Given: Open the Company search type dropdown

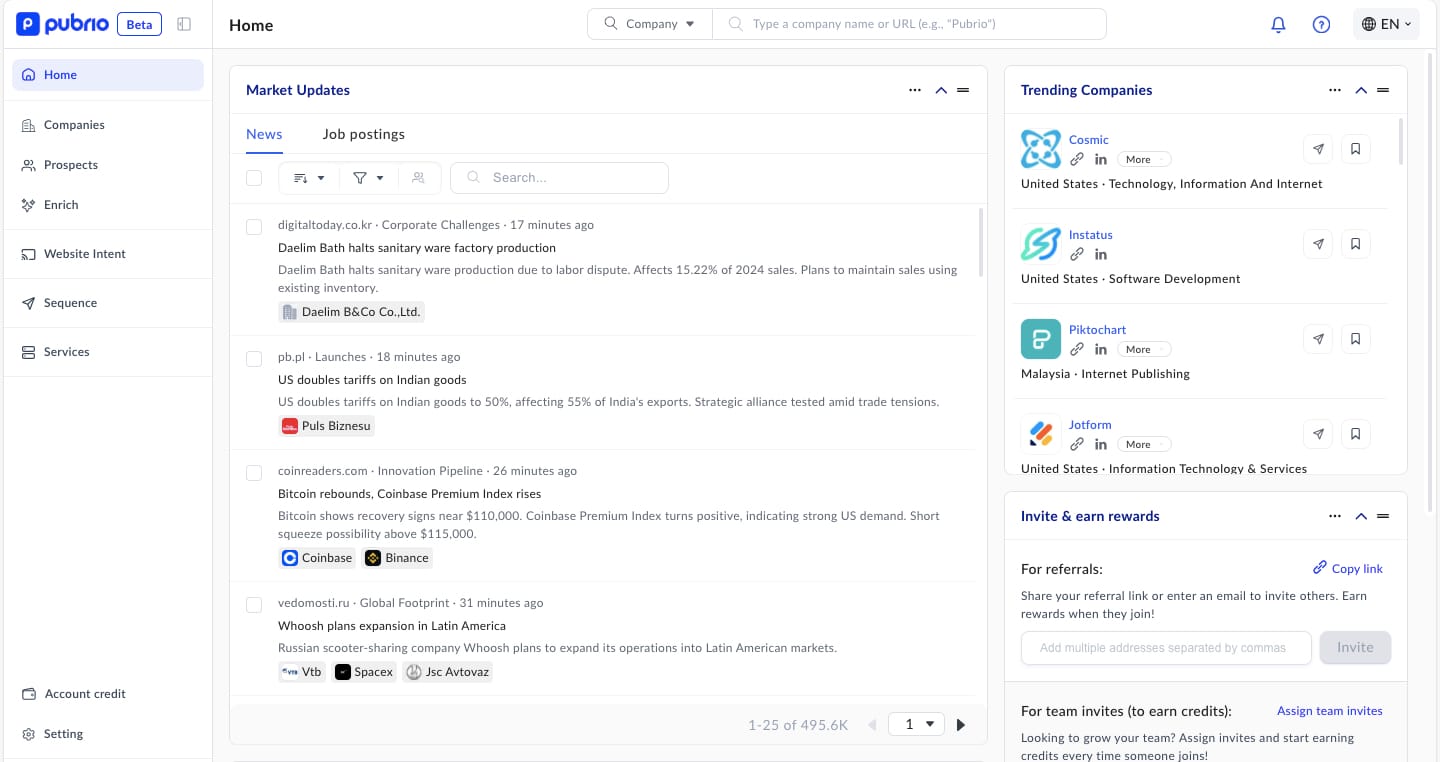Looking at the screenshot, I should coord(651,24).
